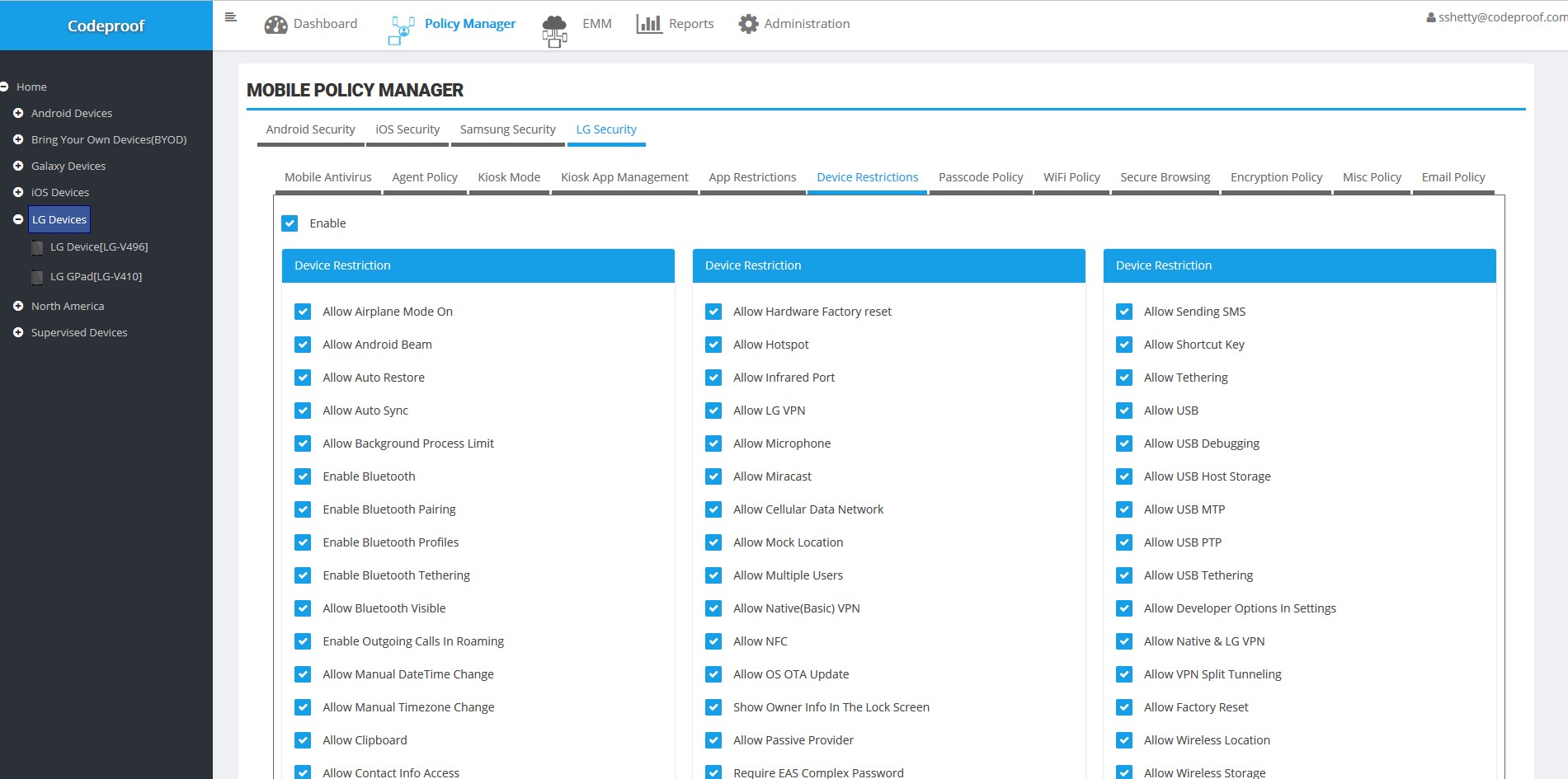Uncheck Allow NFC
This screenshot has height=779, width=1568.
[x=713, y=641]
